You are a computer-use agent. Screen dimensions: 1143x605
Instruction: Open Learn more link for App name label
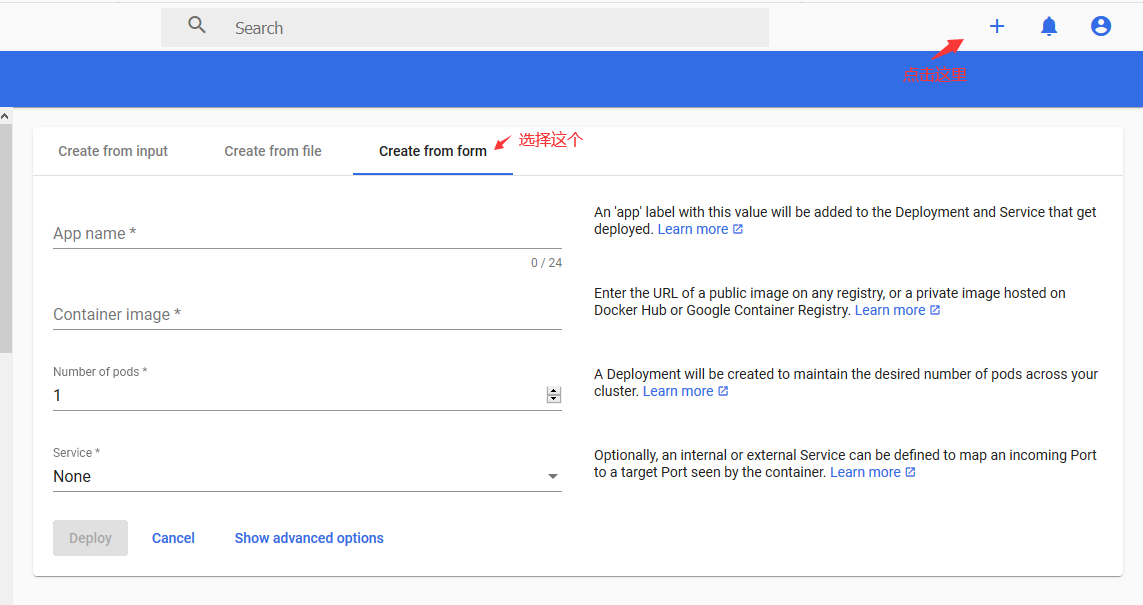(x=692, y=229)
